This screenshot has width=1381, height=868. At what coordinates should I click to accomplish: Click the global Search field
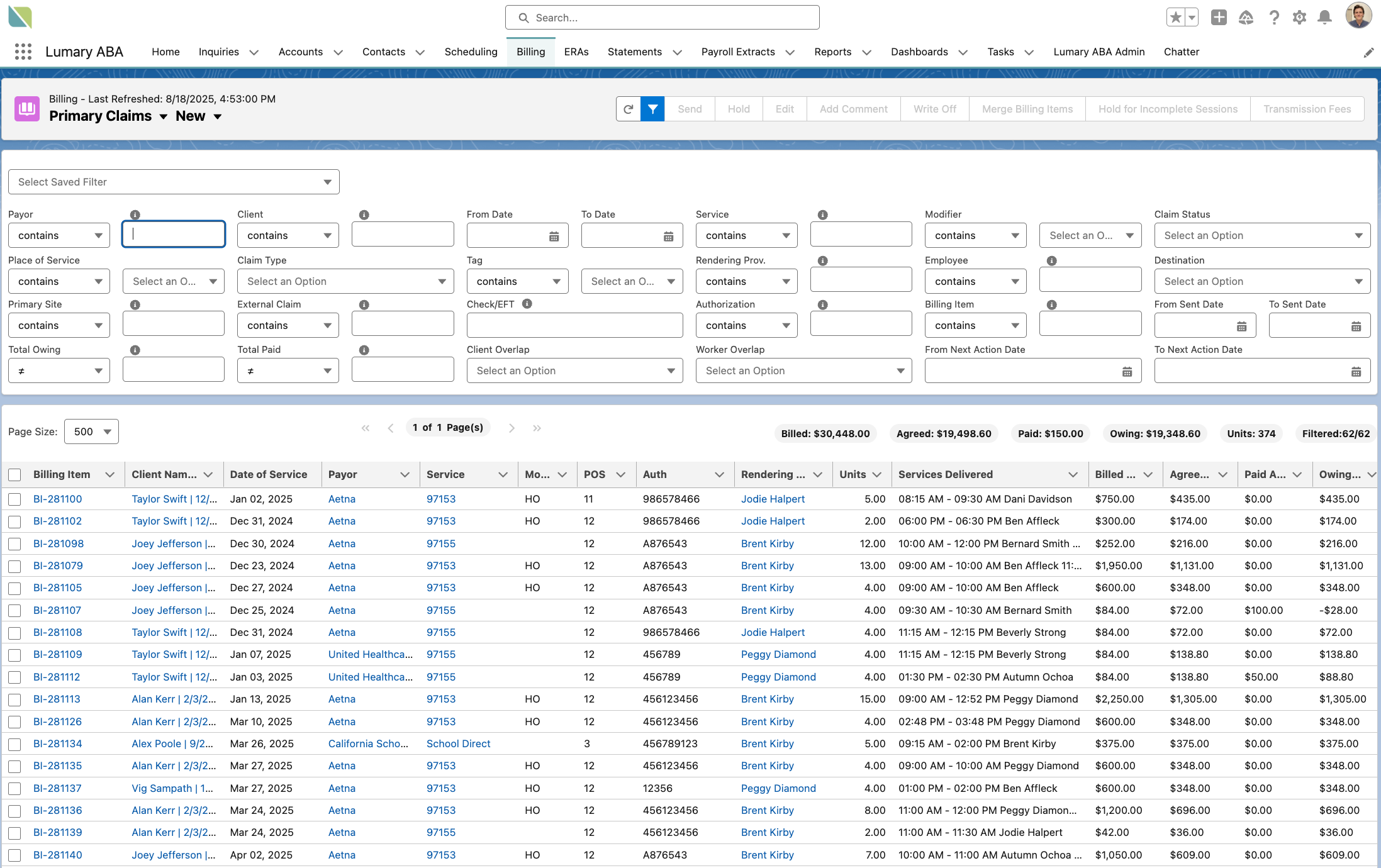[x=662, y=18]
